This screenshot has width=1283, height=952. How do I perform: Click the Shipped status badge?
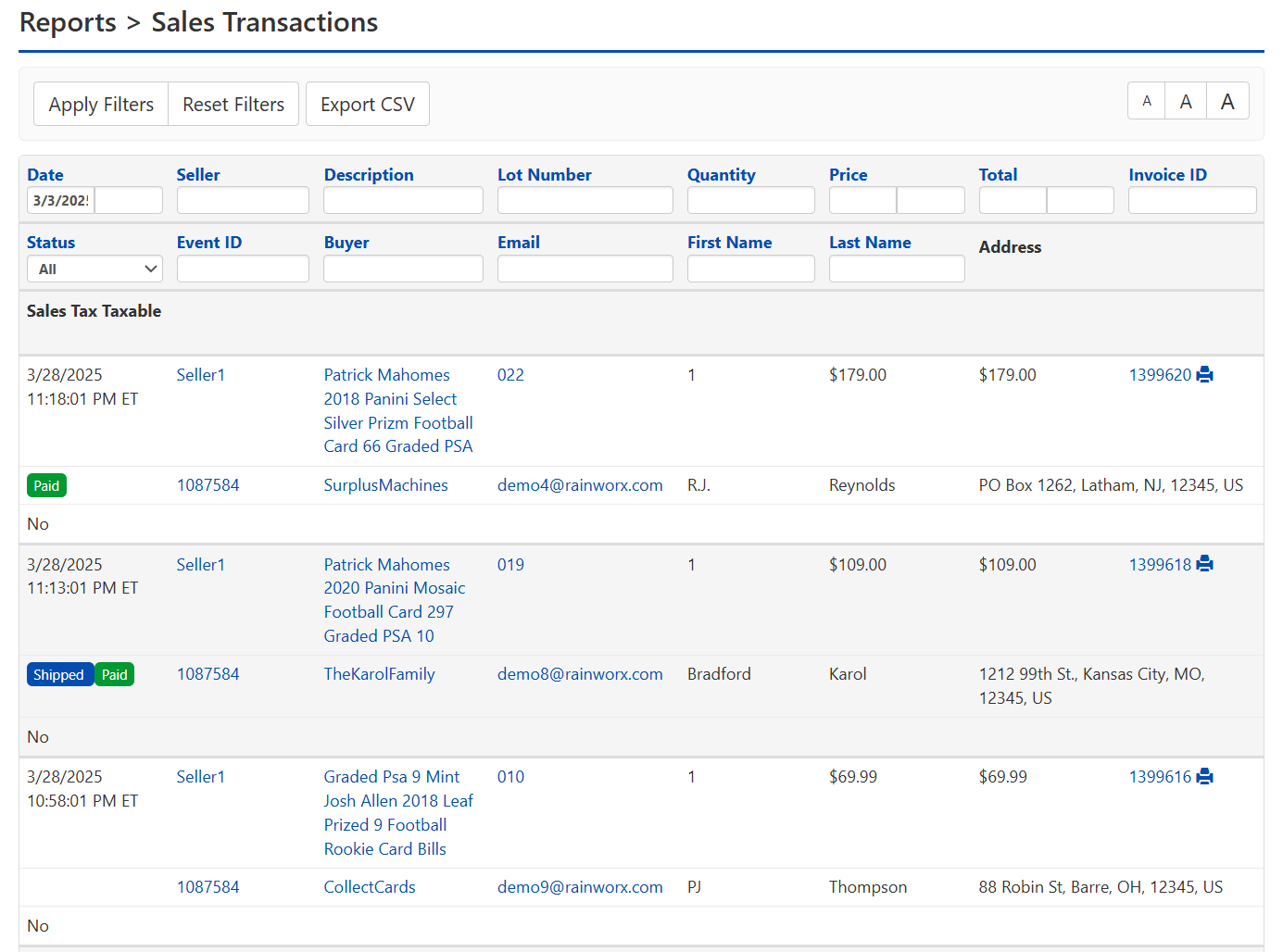coord(59,675)
